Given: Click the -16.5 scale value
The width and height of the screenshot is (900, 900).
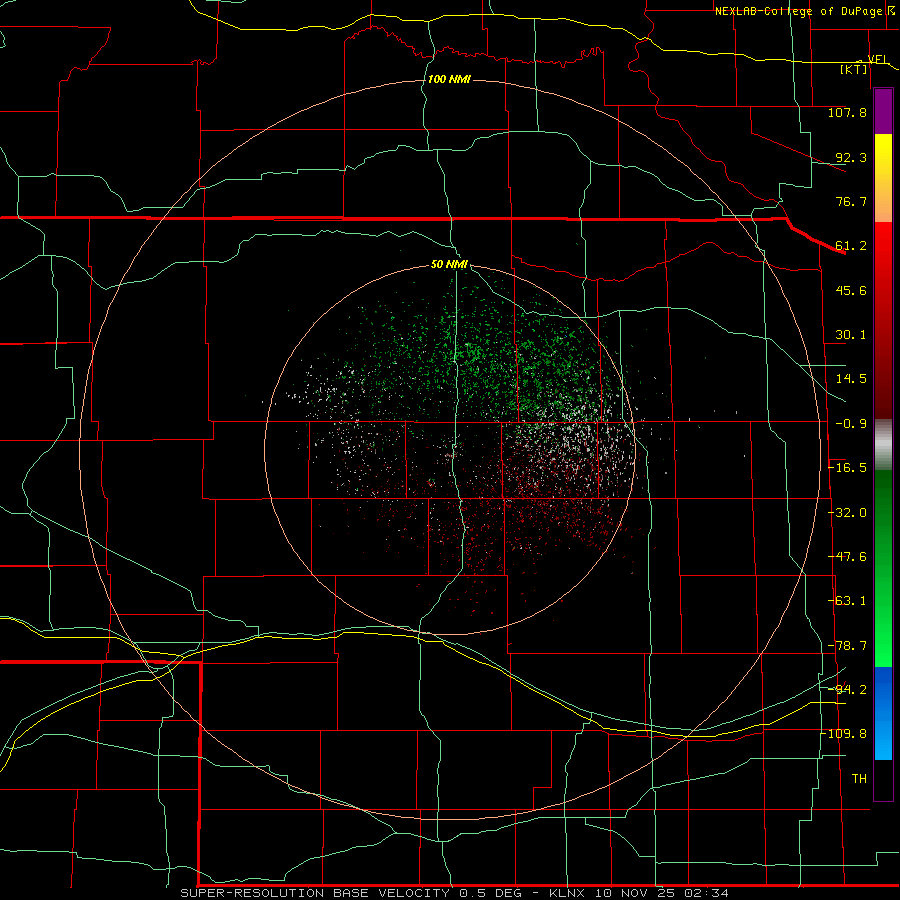Looking at the screenshot, I should [847, 468].
